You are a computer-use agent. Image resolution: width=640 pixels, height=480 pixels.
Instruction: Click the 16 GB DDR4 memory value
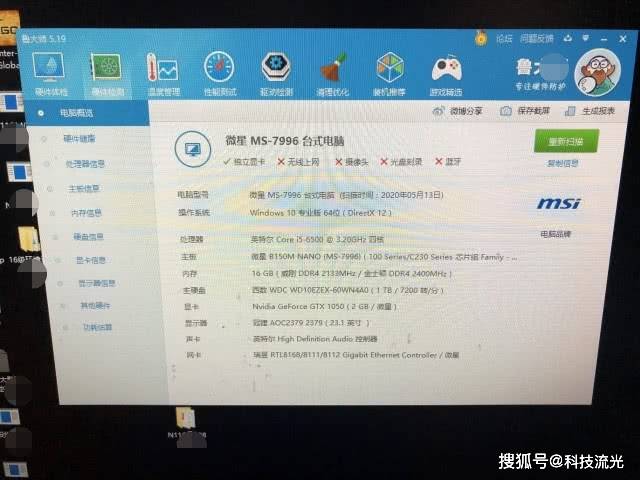(x=352, y=273)
